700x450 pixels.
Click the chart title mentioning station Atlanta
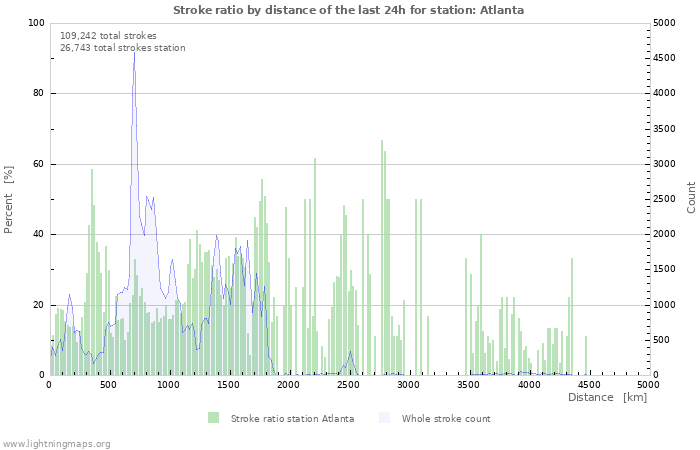pos(349,10)
